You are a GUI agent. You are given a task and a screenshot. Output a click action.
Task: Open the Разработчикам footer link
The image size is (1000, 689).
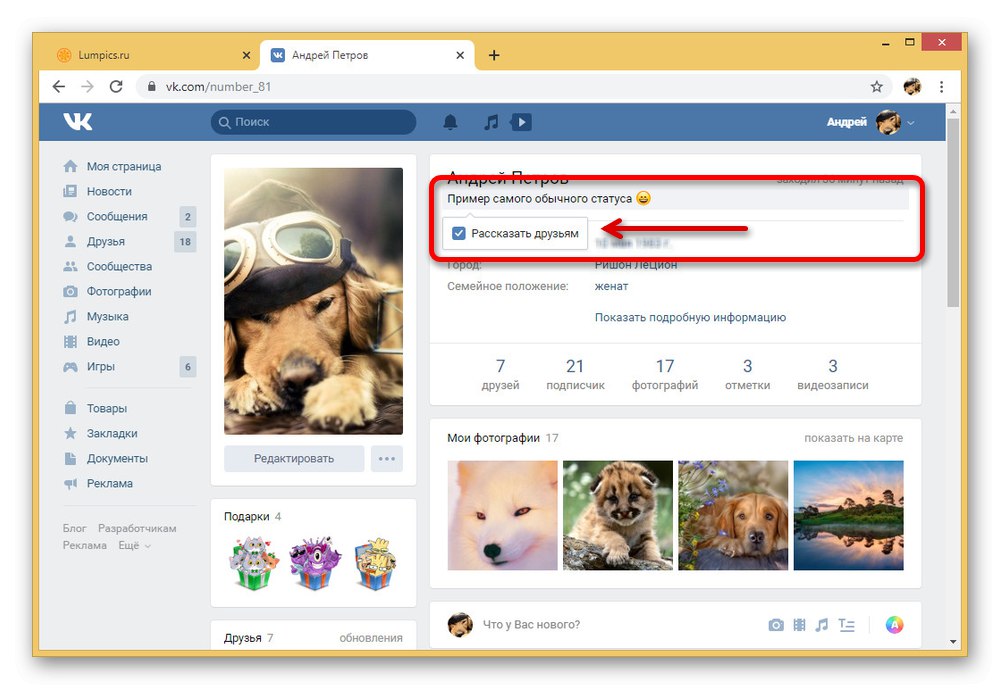137,528
